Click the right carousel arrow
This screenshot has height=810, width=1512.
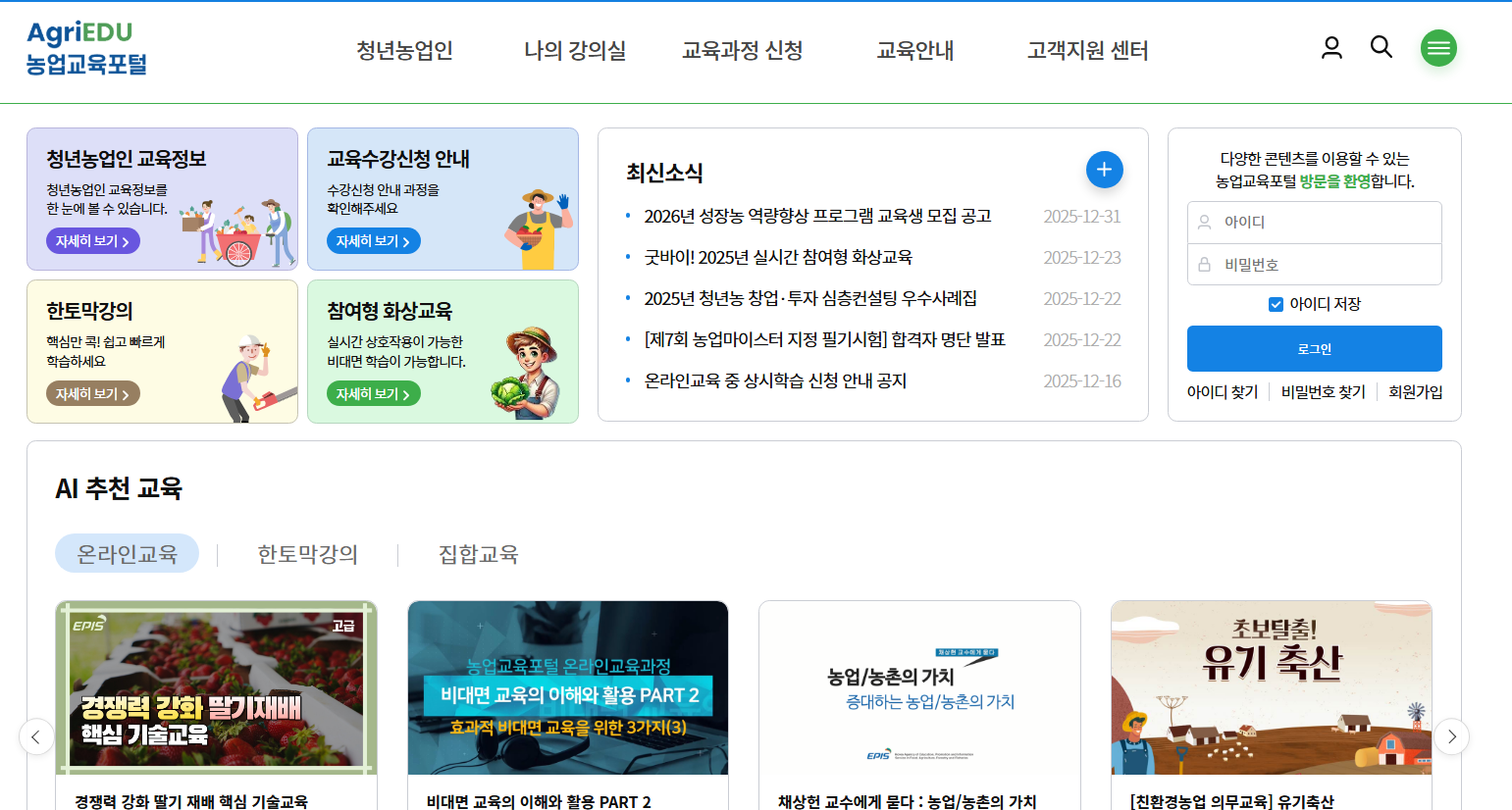1452,736
